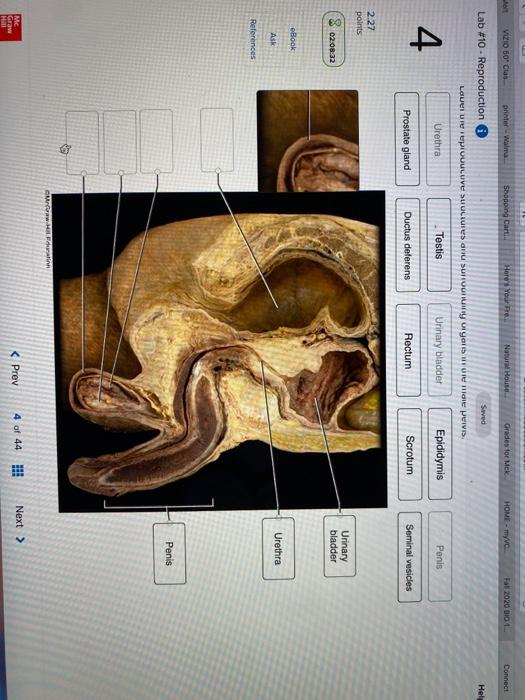Viewport: 525px width, 700px height.
Task: Select the placed Urethra label box
Action: click(279, 549)
